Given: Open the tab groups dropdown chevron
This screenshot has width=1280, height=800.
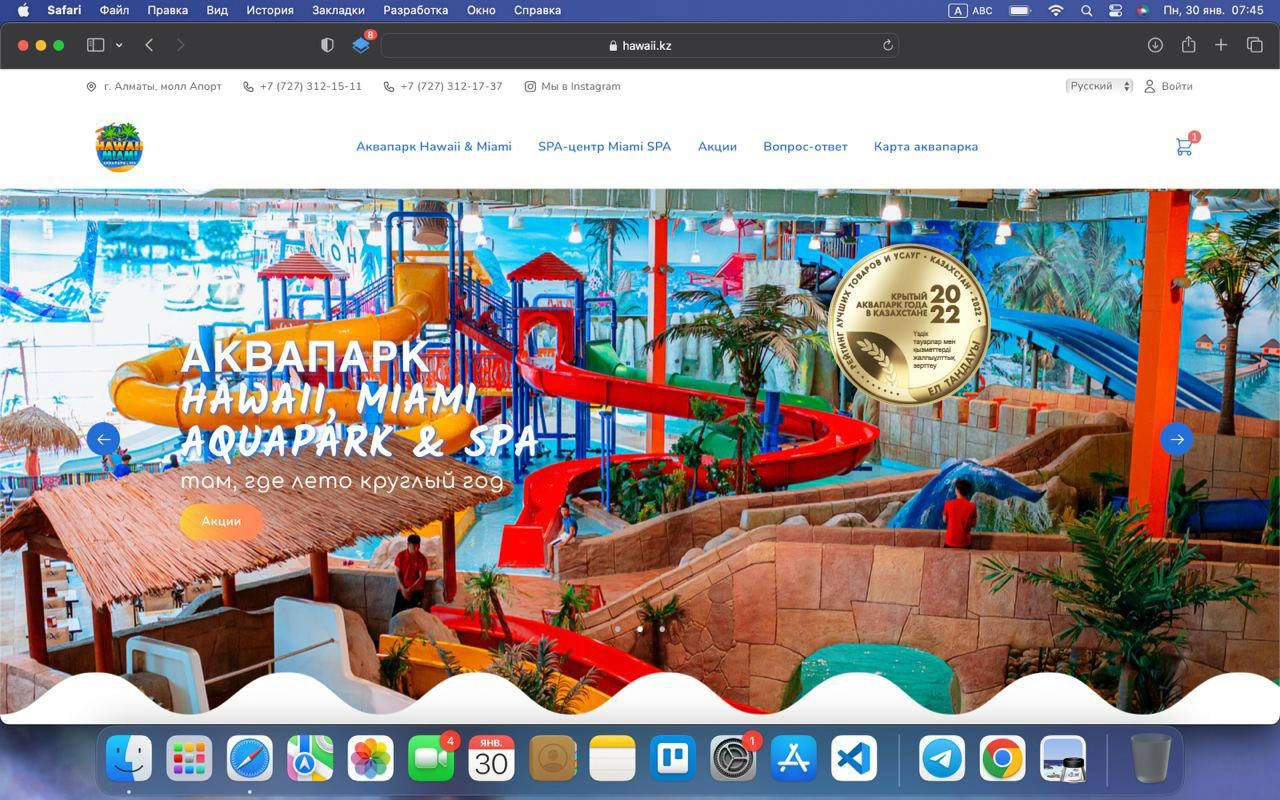Looking at the screenshot, I should coord(119,45).
